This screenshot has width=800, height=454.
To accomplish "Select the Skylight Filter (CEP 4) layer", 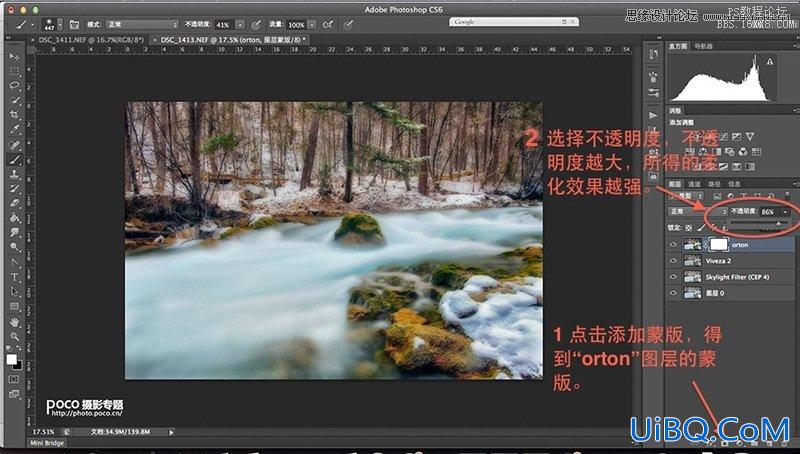I will point(730,277).
